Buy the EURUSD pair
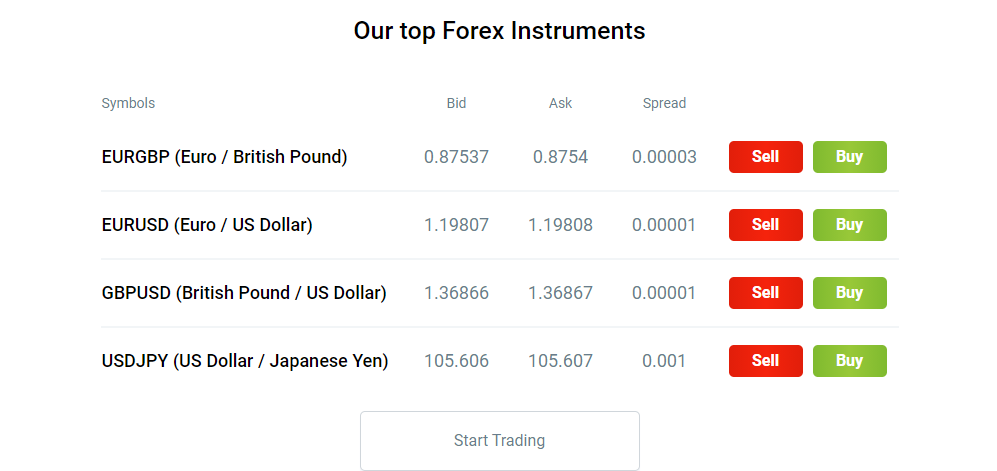The image size is (997, 471). click(849, 225)
